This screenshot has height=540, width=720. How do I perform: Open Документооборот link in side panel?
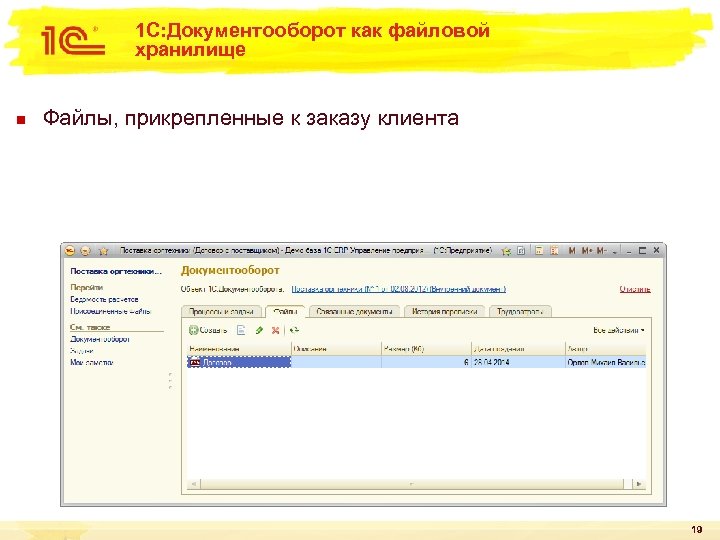click(100, 339)
